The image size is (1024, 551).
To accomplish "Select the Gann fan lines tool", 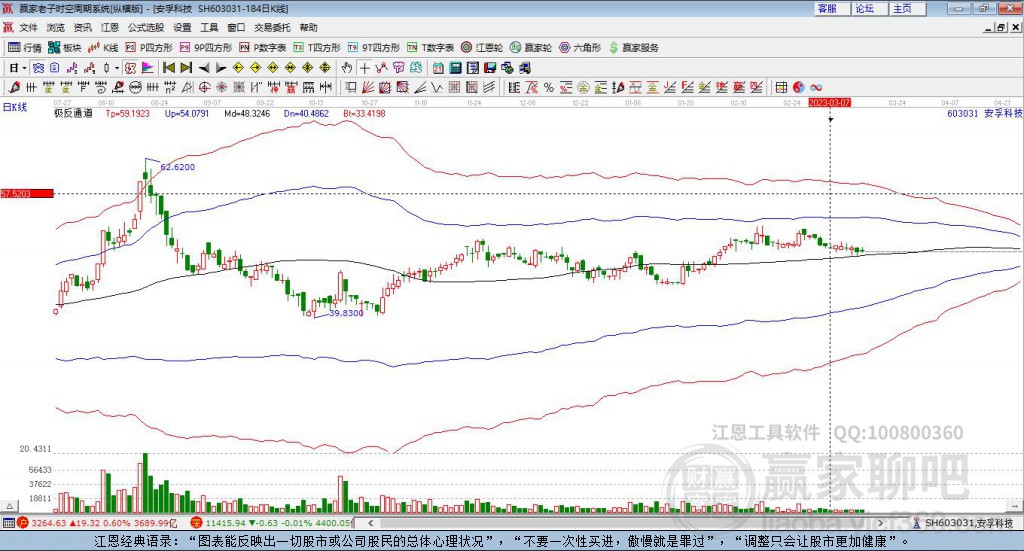I will coord(368,87).
